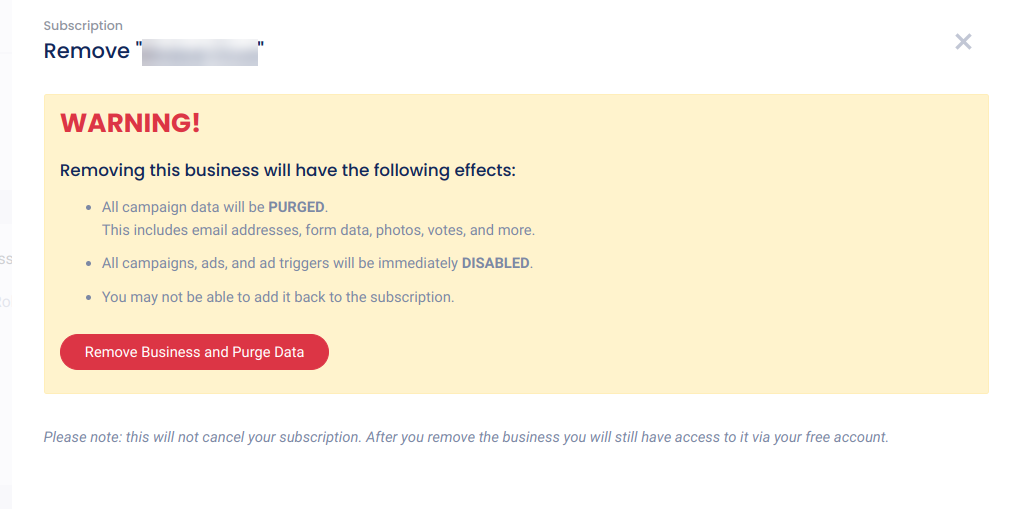Click the word Remove in the title
1012x509 pixels.
(86, 51)
